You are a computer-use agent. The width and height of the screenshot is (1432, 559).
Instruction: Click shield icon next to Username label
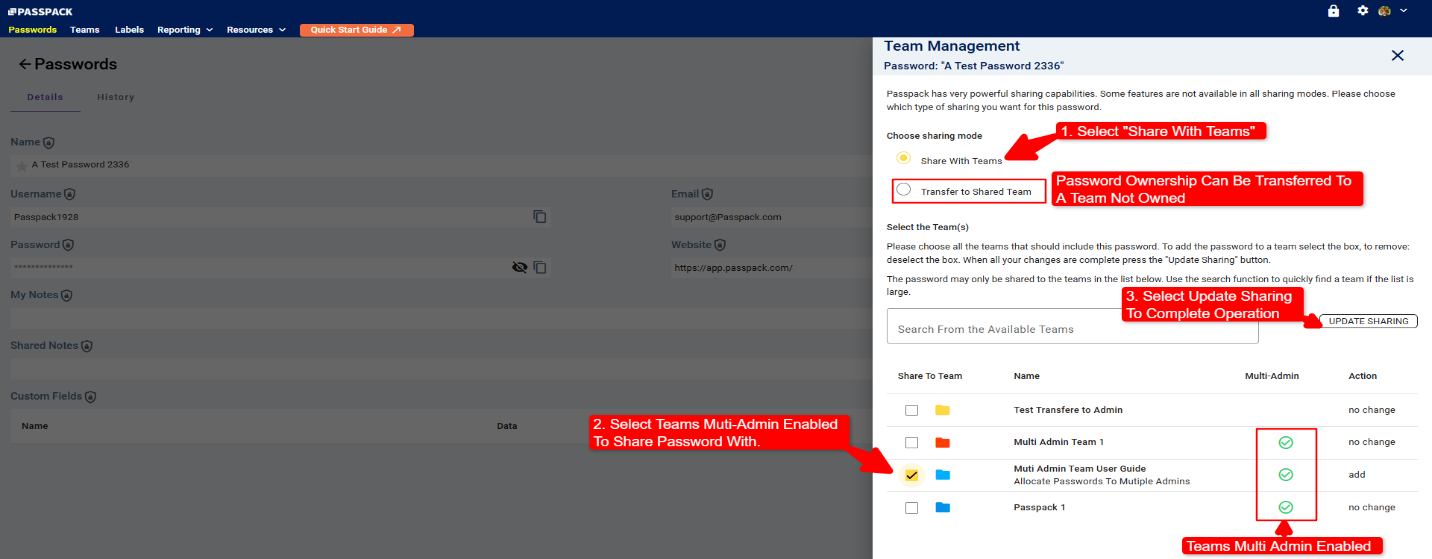70,194
